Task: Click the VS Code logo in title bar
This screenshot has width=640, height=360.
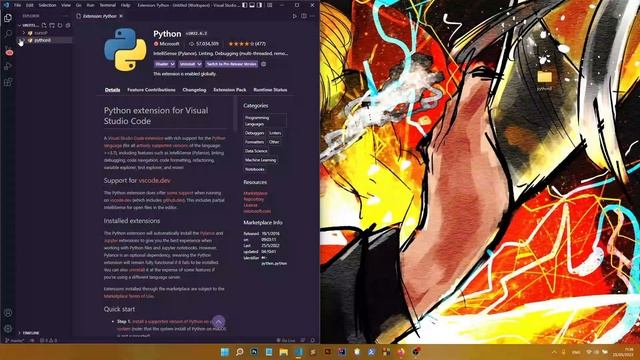Action: (x=6, y=5)
